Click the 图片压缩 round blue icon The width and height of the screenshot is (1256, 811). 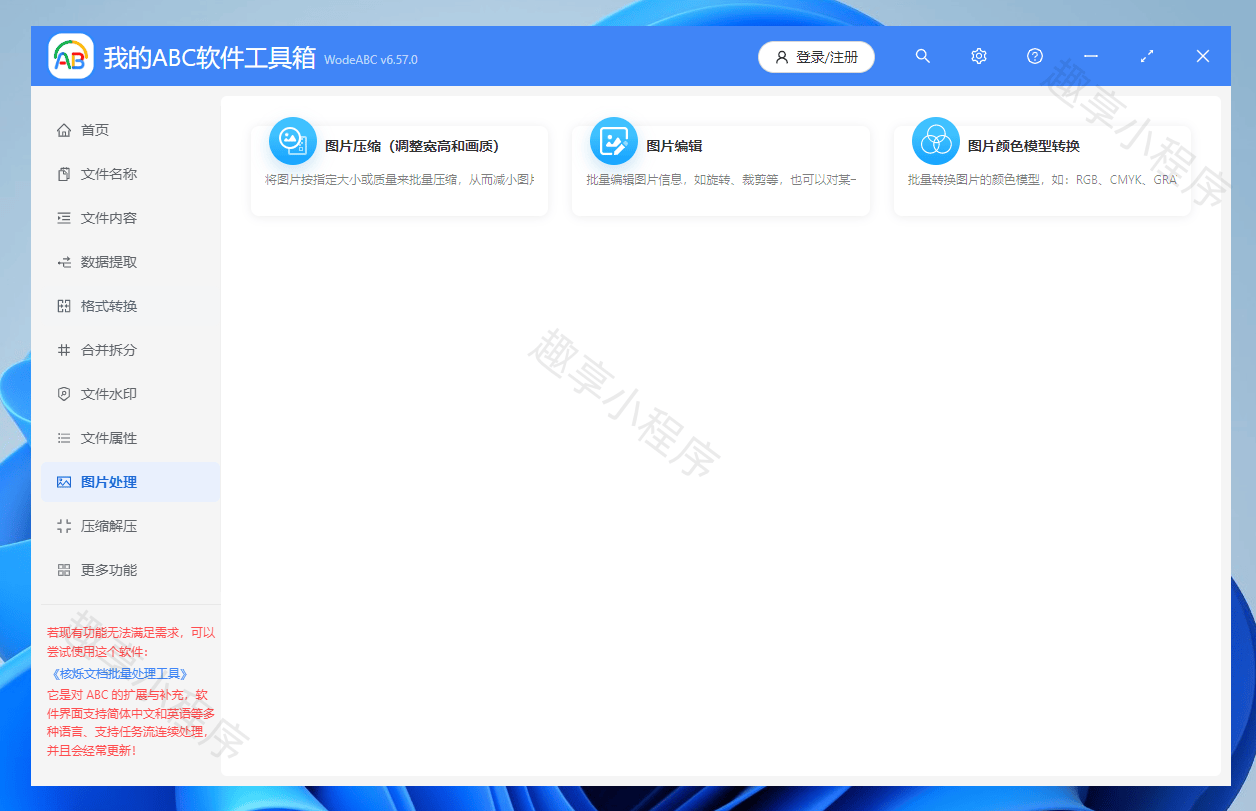tap(293, 141)
